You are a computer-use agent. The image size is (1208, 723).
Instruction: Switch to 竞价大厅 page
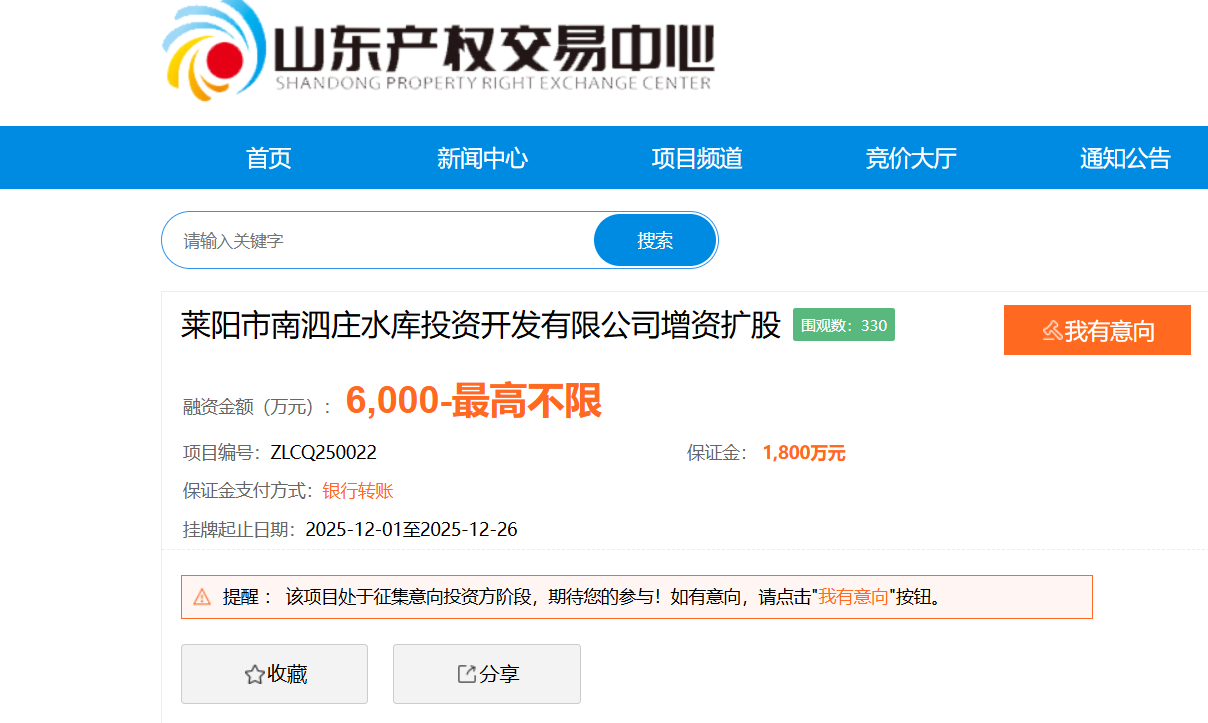911,158
